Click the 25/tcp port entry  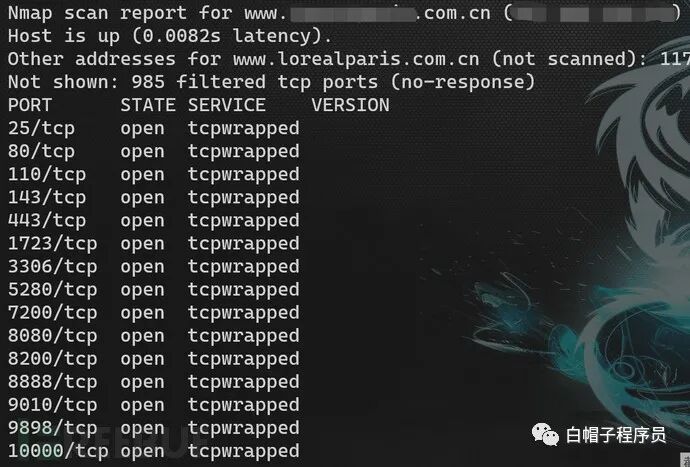point(41,129)
